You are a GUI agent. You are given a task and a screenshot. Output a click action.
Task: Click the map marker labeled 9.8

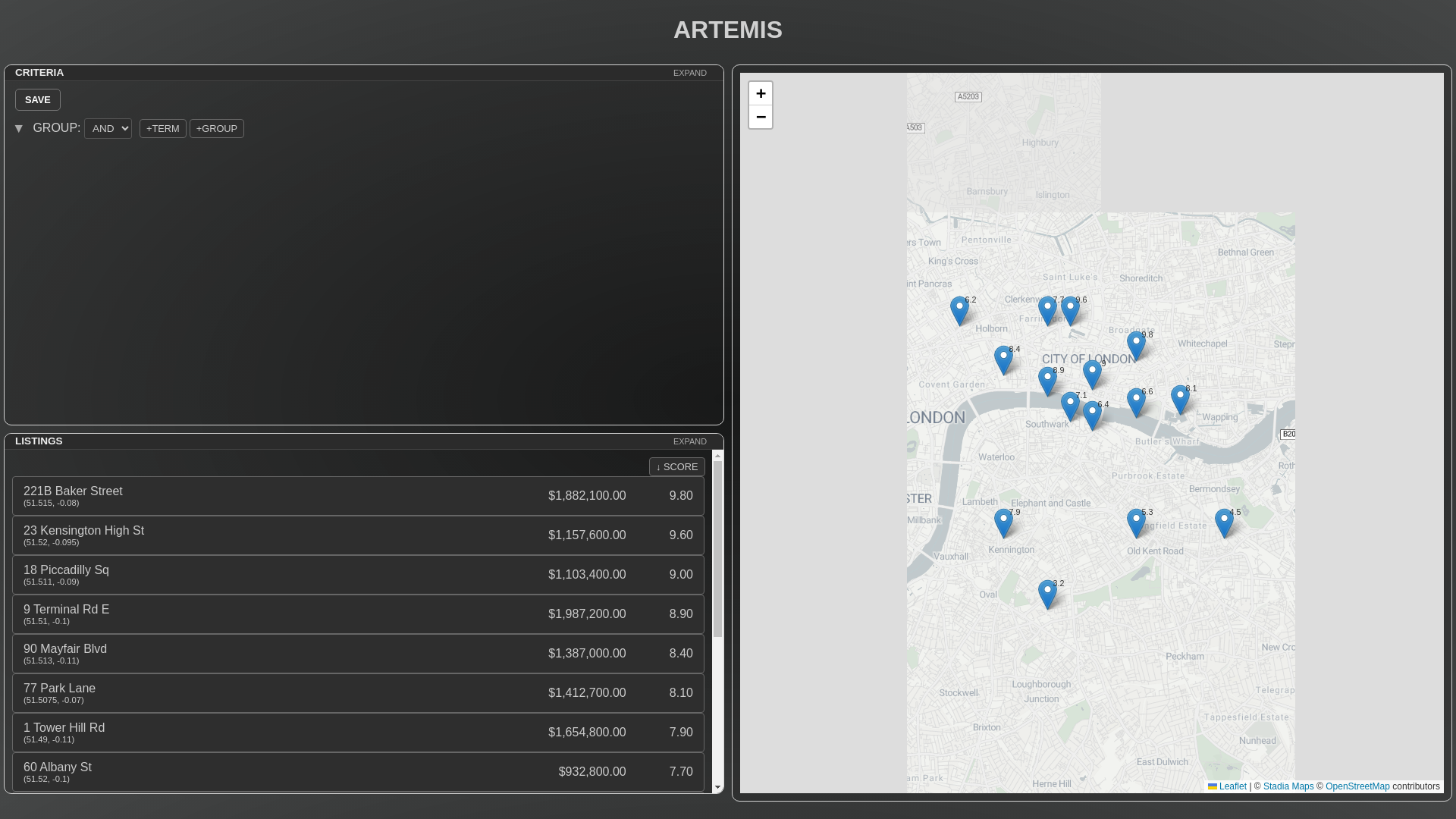(x=1136, y=346)
